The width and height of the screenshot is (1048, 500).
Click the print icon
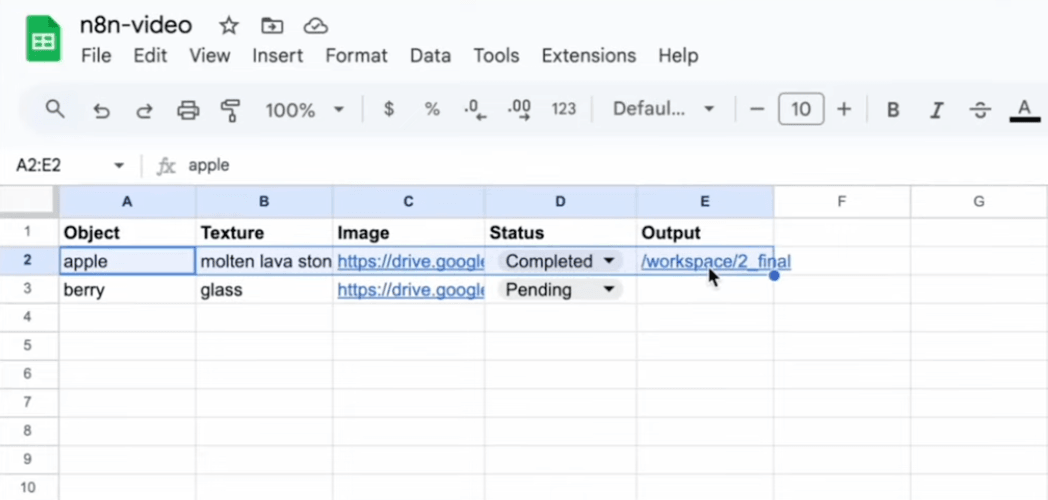click(188, 110)
